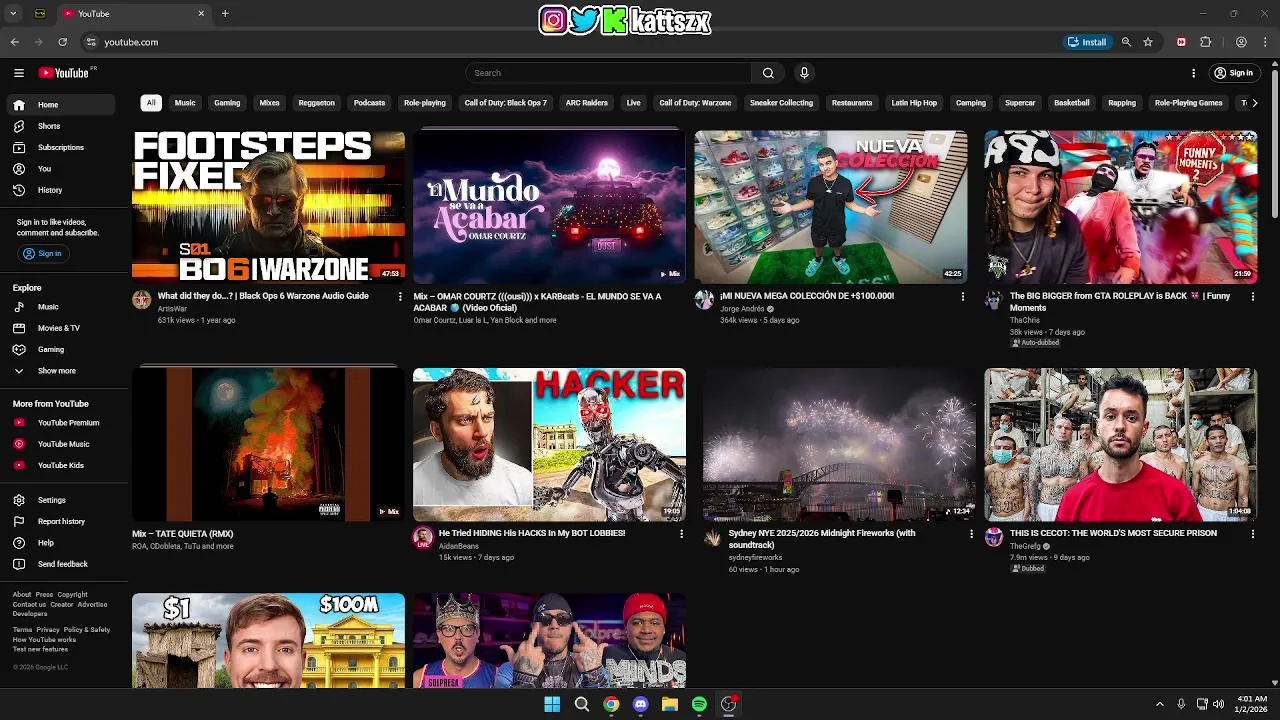The width and height of the screenshot is (1280, 720).
Task: Open options for THIS IS CECOT video
Action: point(1252,534)
